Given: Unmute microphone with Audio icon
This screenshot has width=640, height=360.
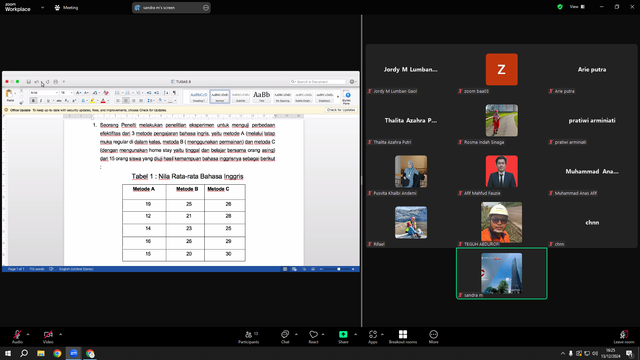Looking at the screenshot, I should click(x=17, y=336).
